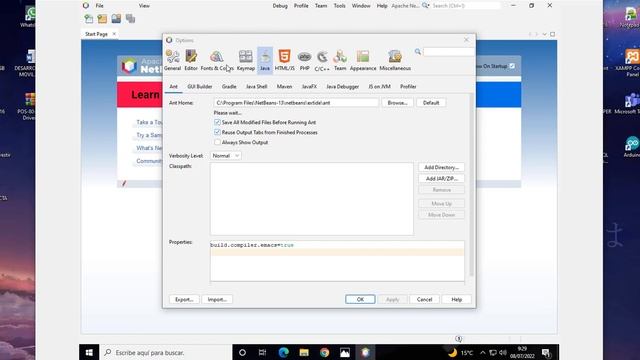Click the Add Directory button
Viewport: 640px width, 360px height.
pos(441,167)
